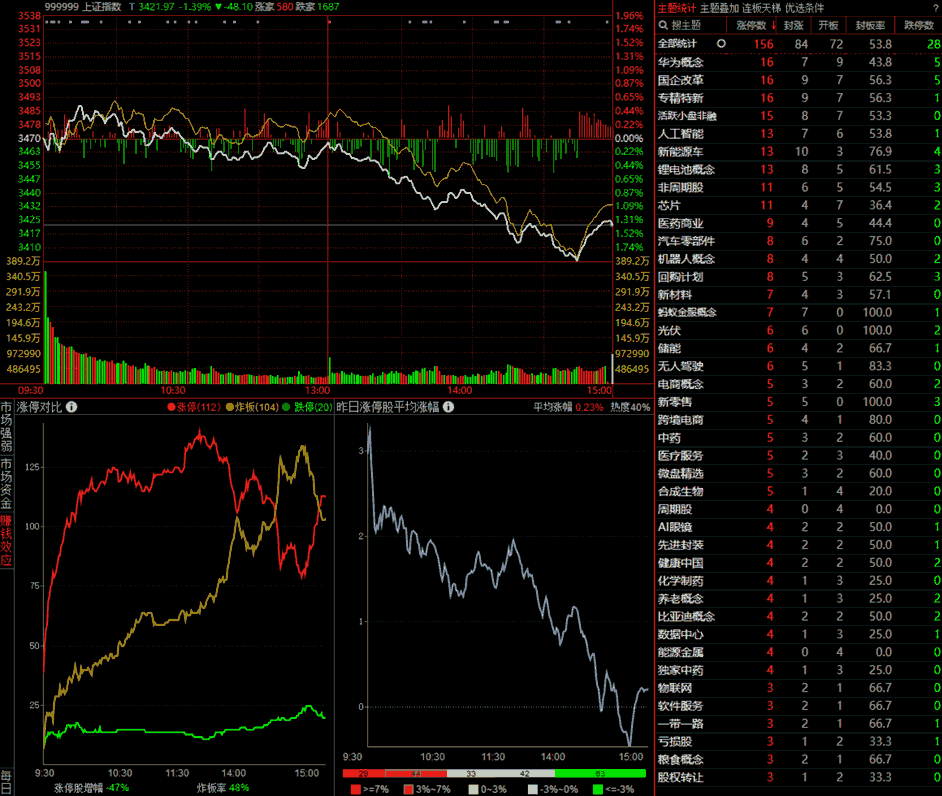Select the 全部统计 row
The height and width of the screenshot is (796, 942).
pos(799,44)
